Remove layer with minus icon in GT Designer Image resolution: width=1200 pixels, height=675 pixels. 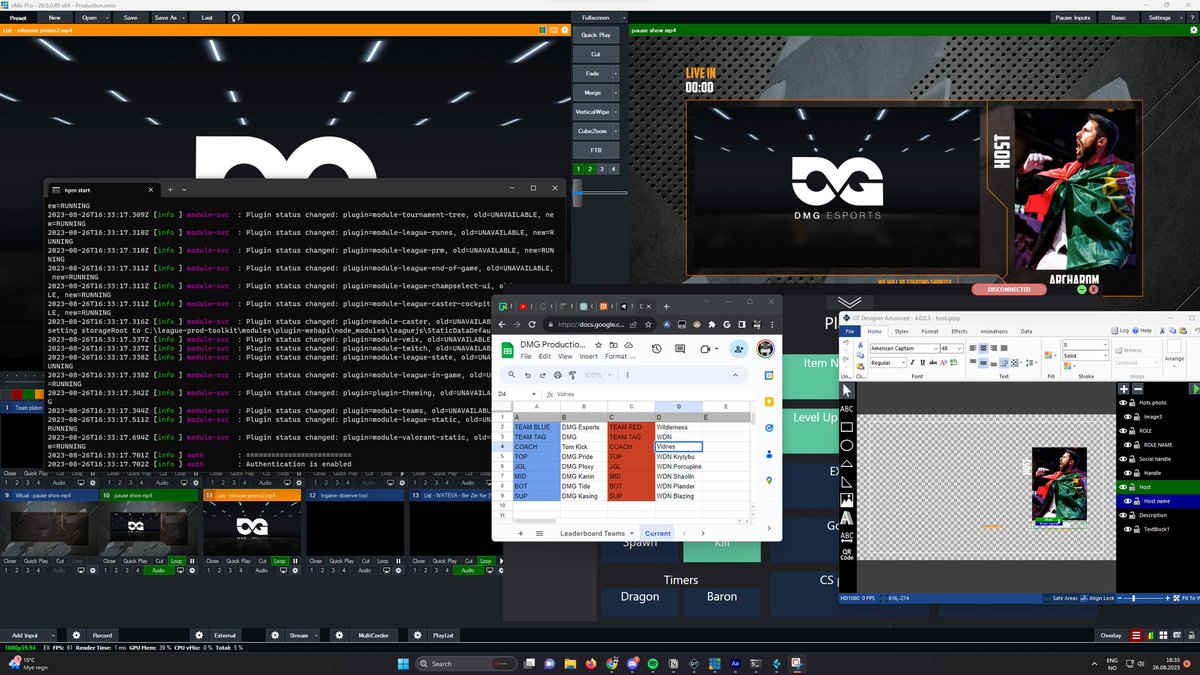tap(1138, 389)
